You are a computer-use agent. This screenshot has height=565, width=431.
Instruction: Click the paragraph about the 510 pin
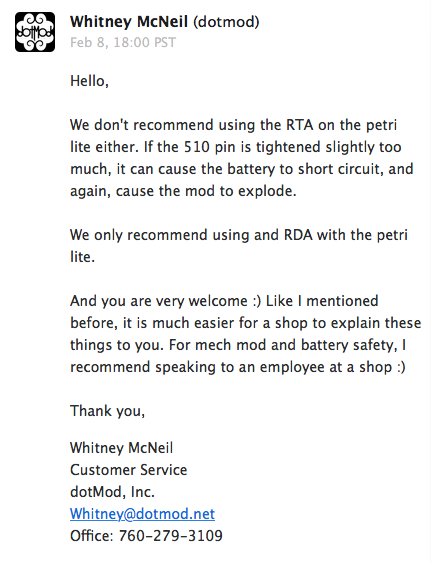pos(241,158)
